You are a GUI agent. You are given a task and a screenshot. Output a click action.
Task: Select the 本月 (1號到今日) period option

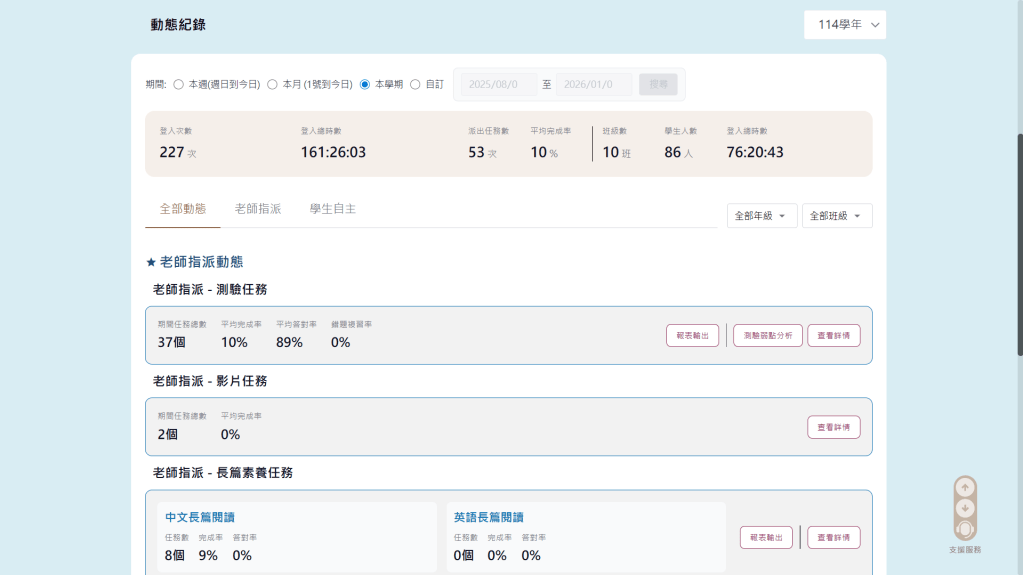click(x=272, y=85)
